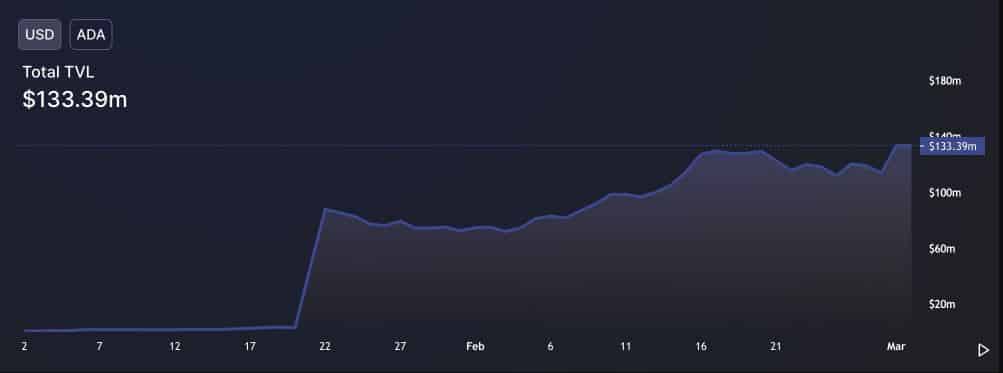The height and width of the screenshot is (373, 1003).
Task: Click the 21 date tick on the axis
Action: click(x=776, y=346)
